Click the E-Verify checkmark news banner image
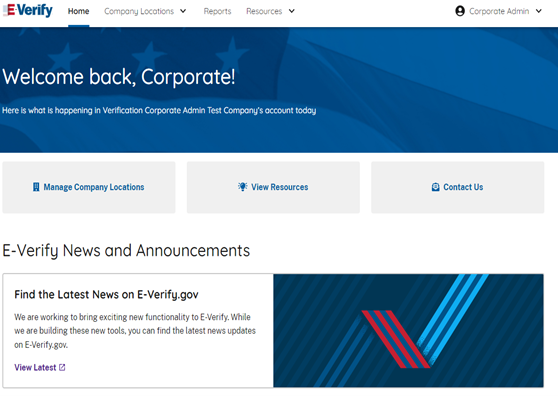 [409, 331]
